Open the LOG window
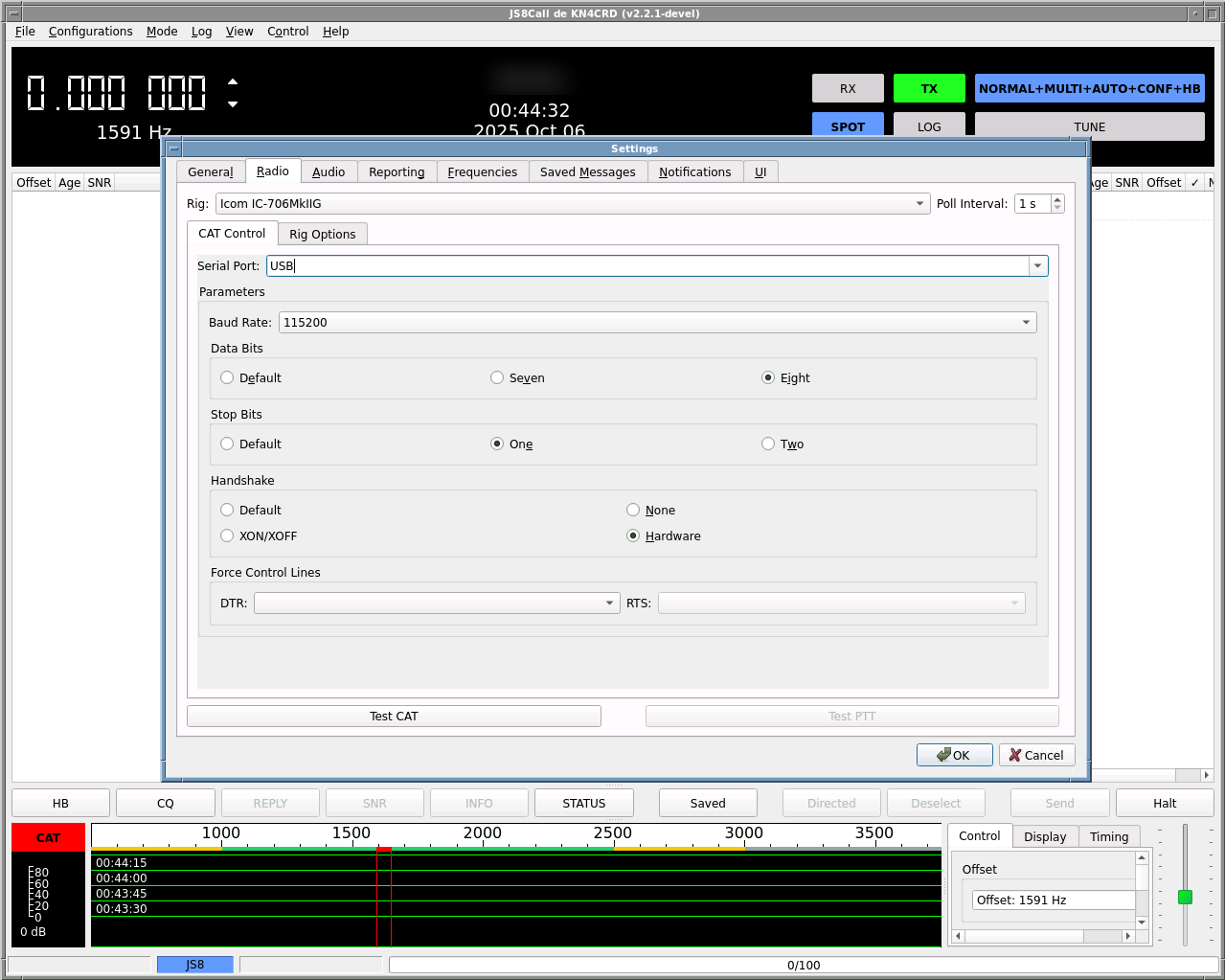The height and width of the screenshot is (980, 1225). coord(928,125)
